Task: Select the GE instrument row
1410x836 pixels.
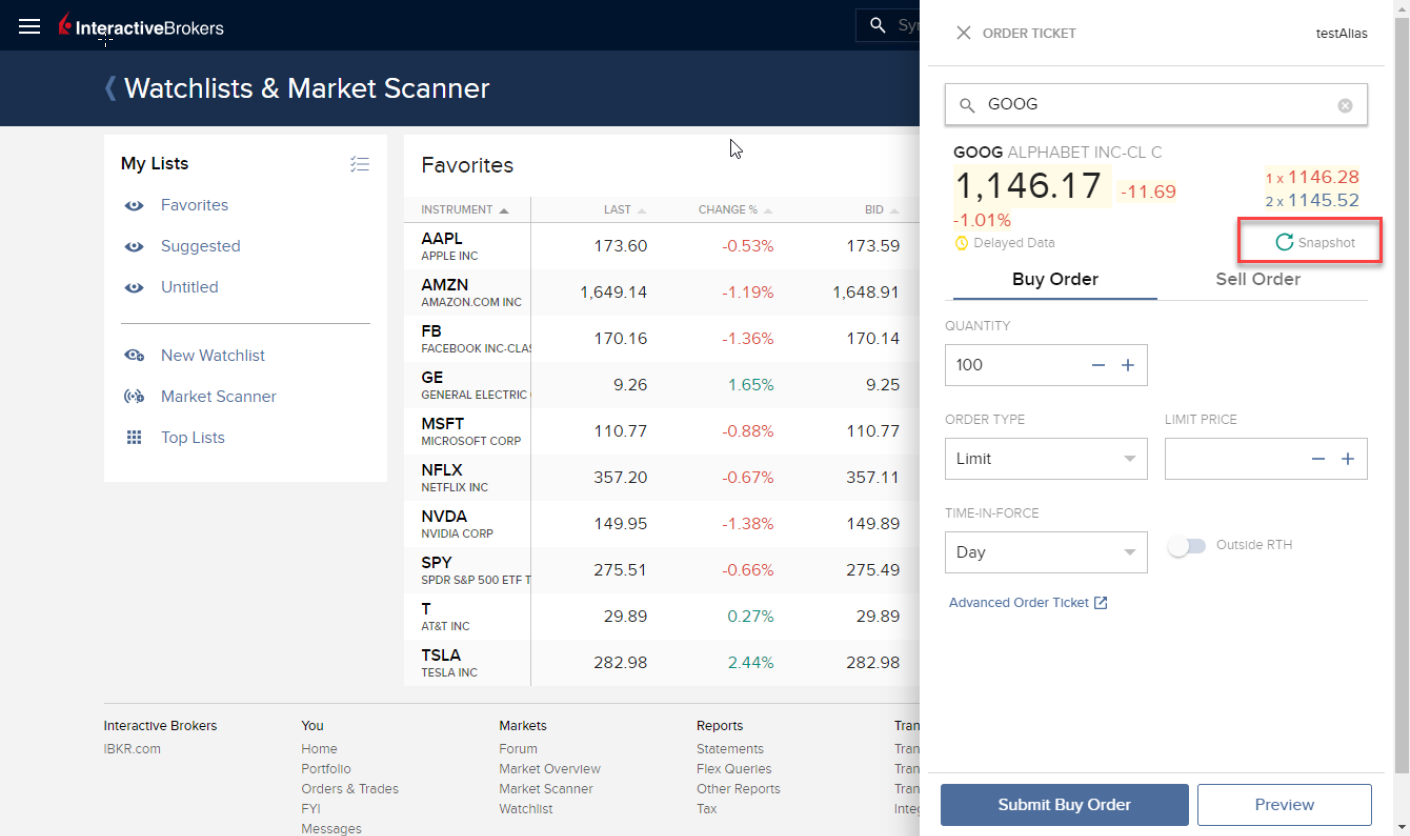Action: pyautogui.click(x=660, y=385)
